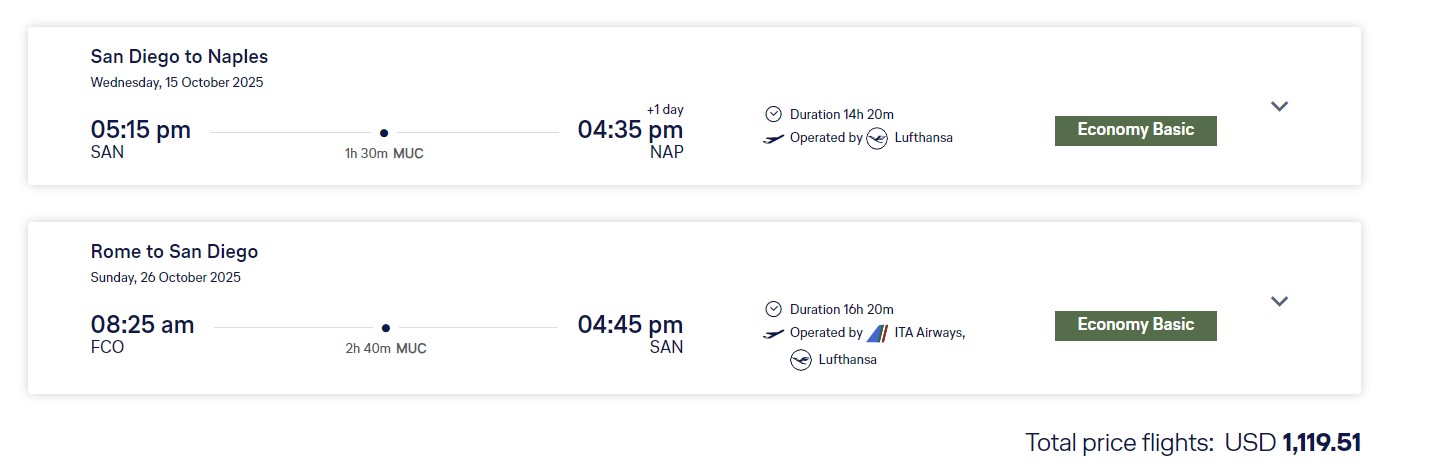Click the Lufthansa logo on return flight
The width and height of the screenshot is (1429, 466).
(x=800, y=360)
